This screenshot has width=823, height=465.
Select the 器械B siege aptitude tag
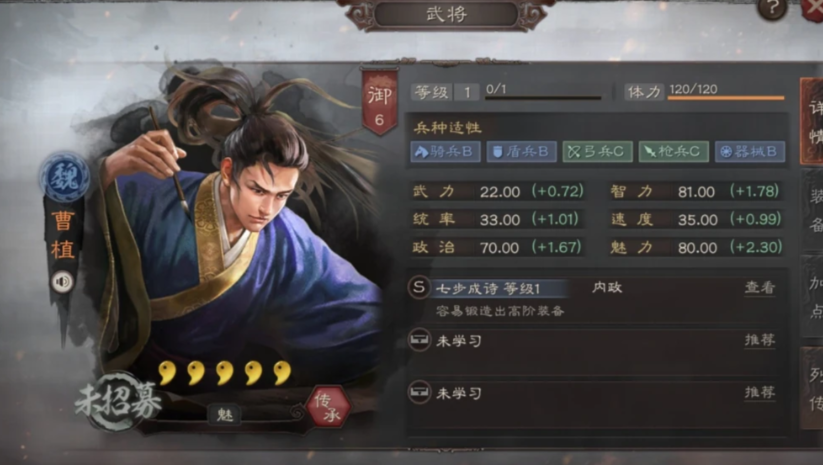pos(750,152)
